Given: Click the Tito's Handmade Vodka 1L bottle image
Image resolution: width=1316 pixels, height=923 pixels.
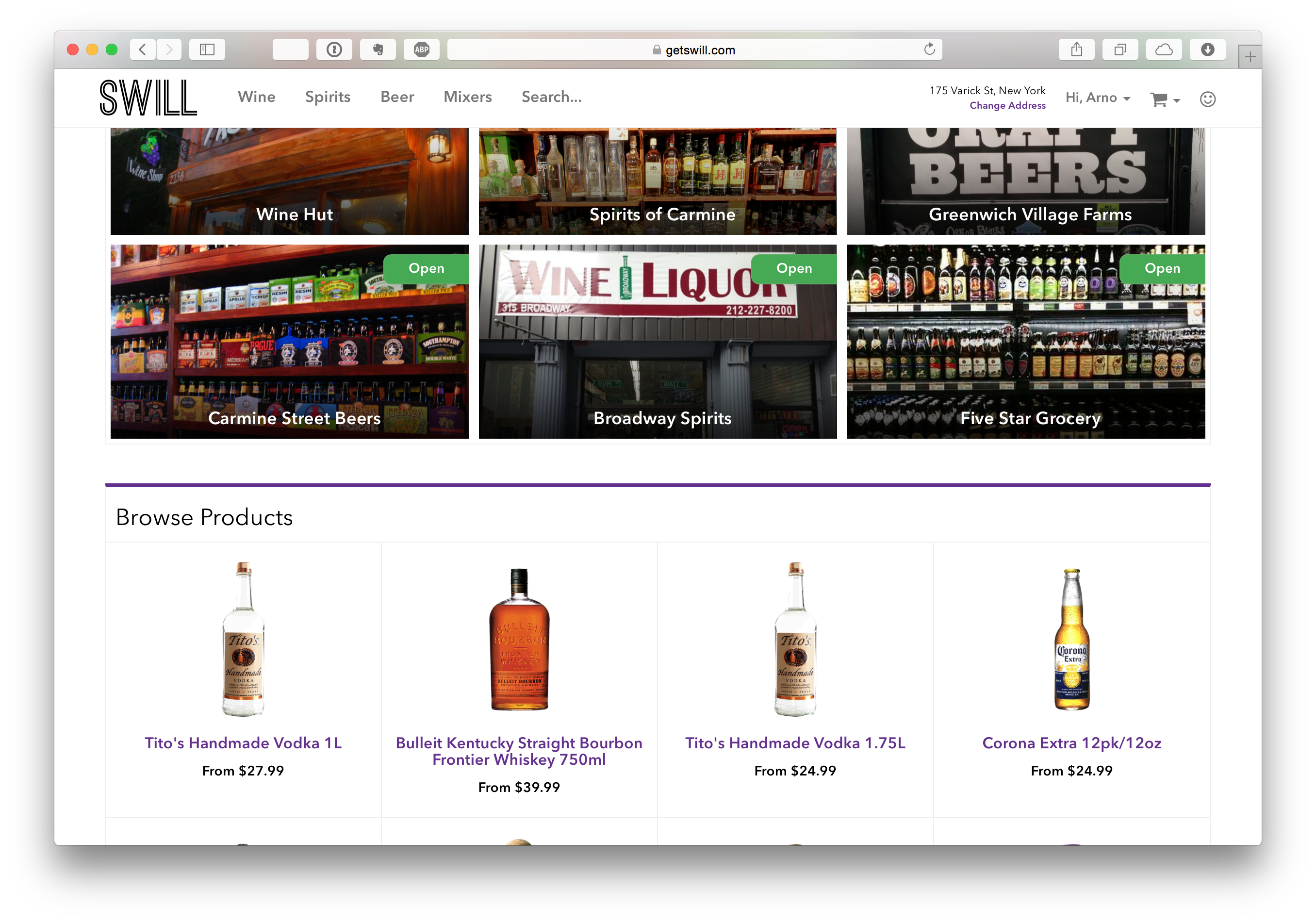Looking at the screenshot, I should [243, 639].
